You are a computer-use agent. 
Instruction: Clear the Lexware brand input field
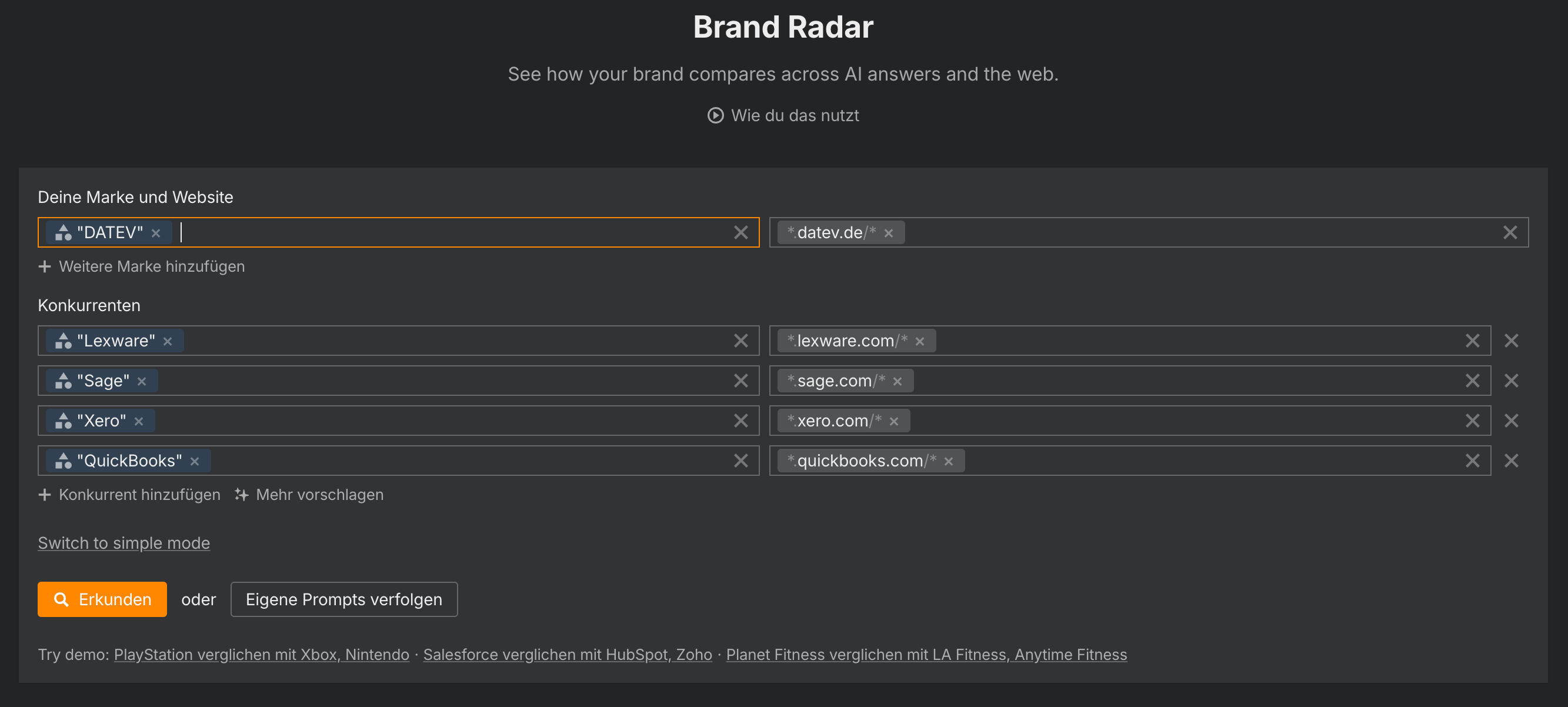740,341
